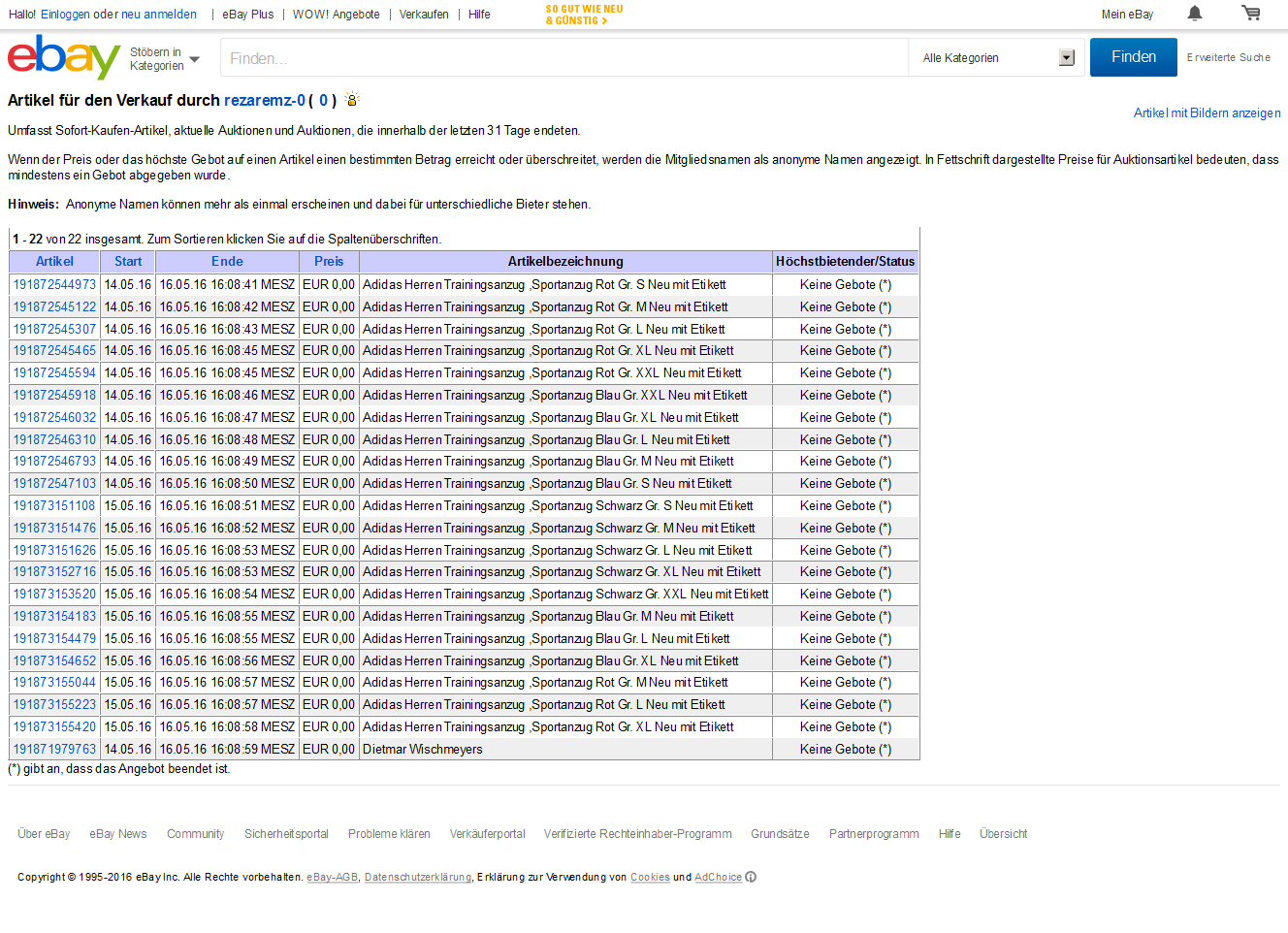Open item number 191872545918
The image size is (1288, 933).
pos(54,396)
